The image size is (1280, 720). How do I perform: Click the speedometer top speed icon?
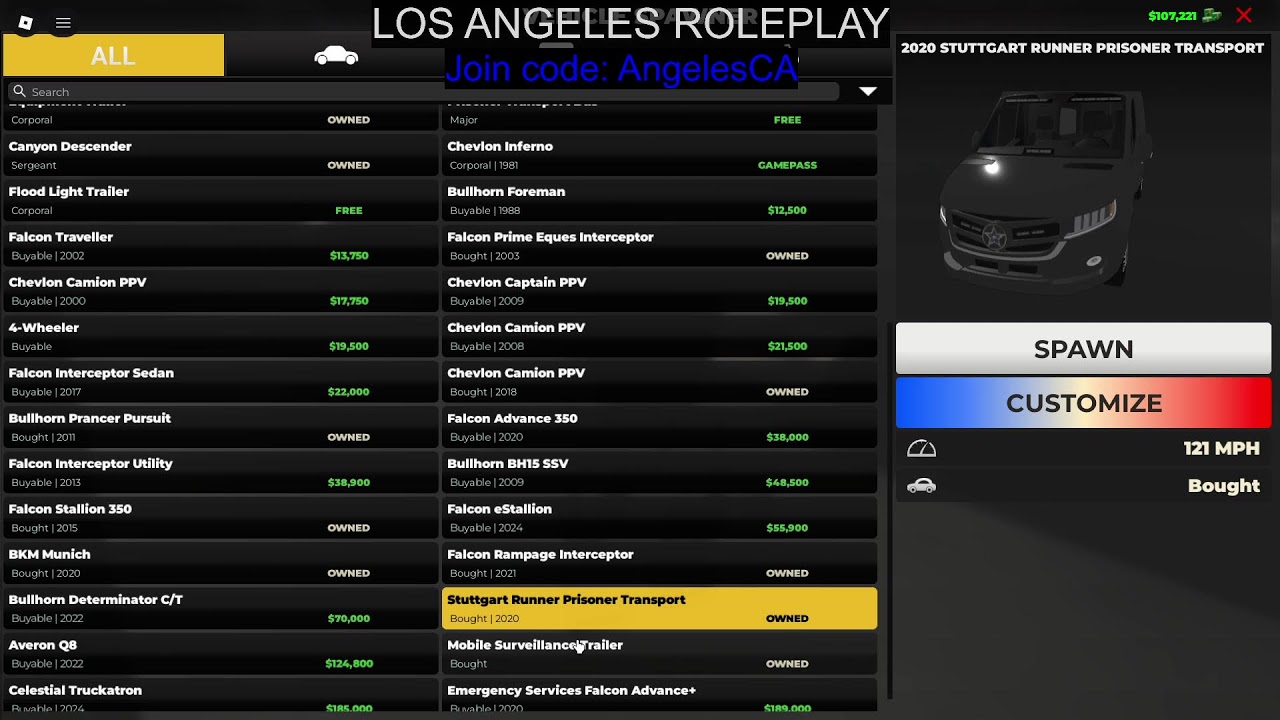[x=921, y=449]
